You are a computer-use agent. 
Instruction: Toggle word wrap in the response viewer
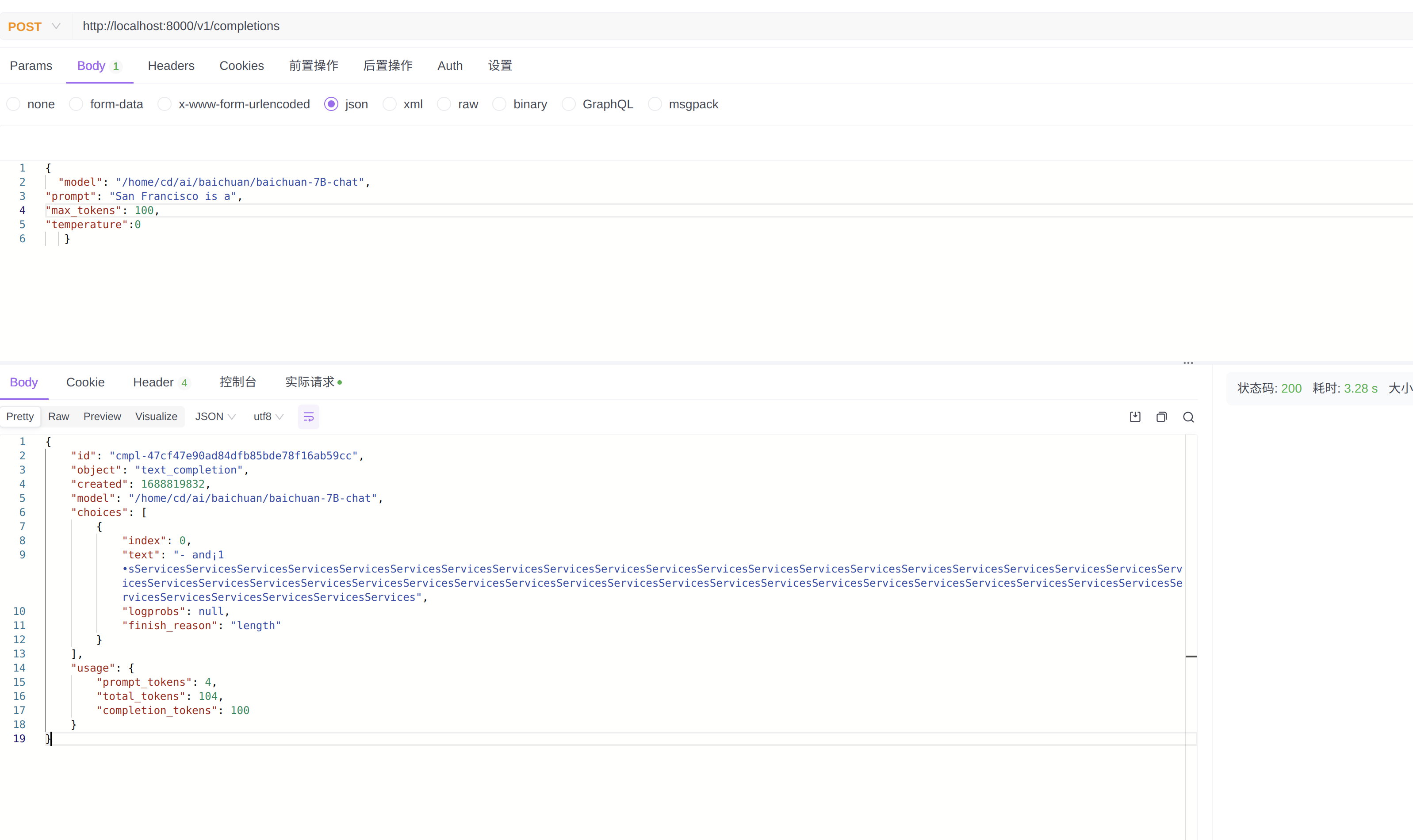coord(309,416)
